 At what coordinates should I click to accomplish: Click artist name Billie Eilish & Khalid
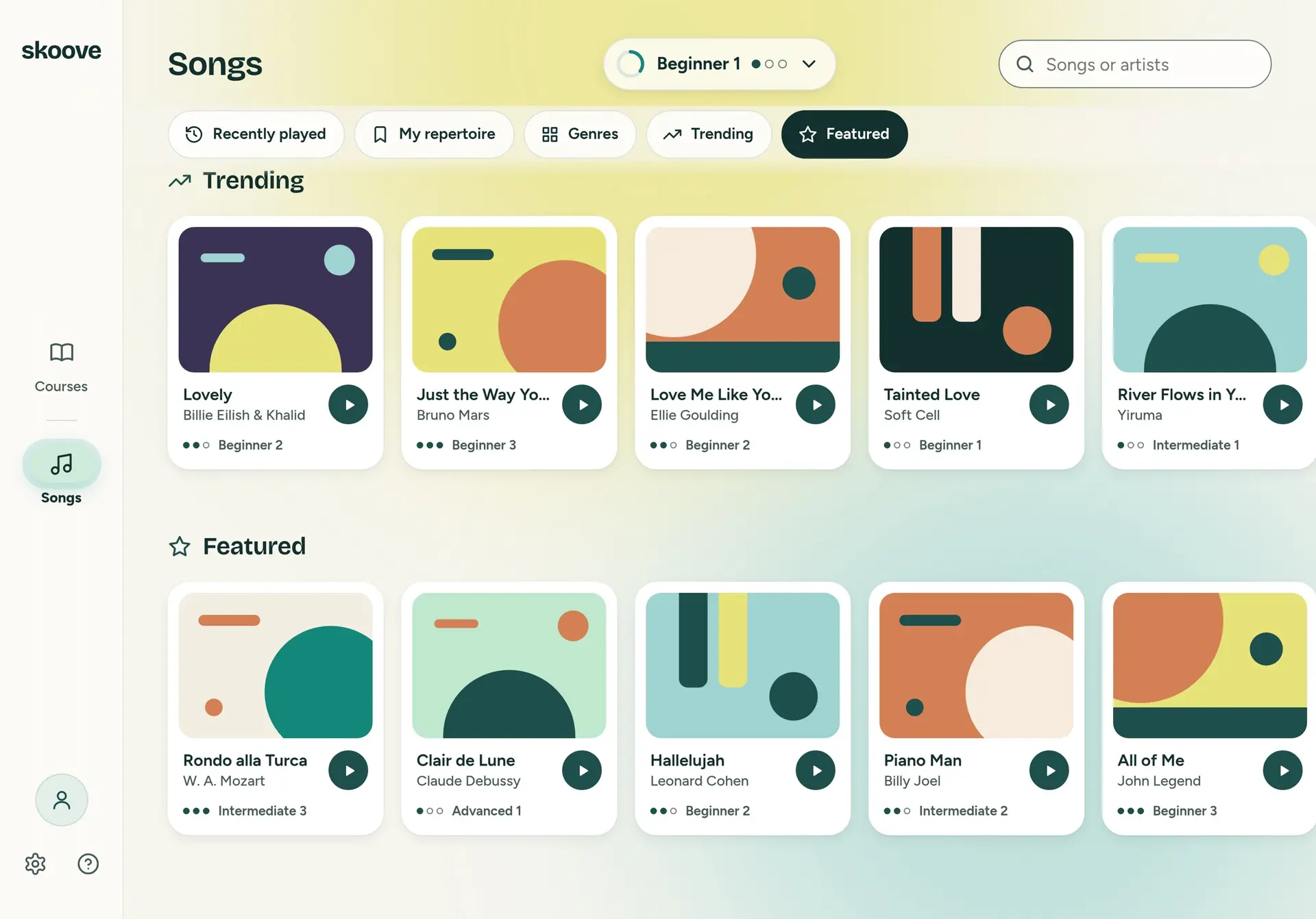pos(244,415)
